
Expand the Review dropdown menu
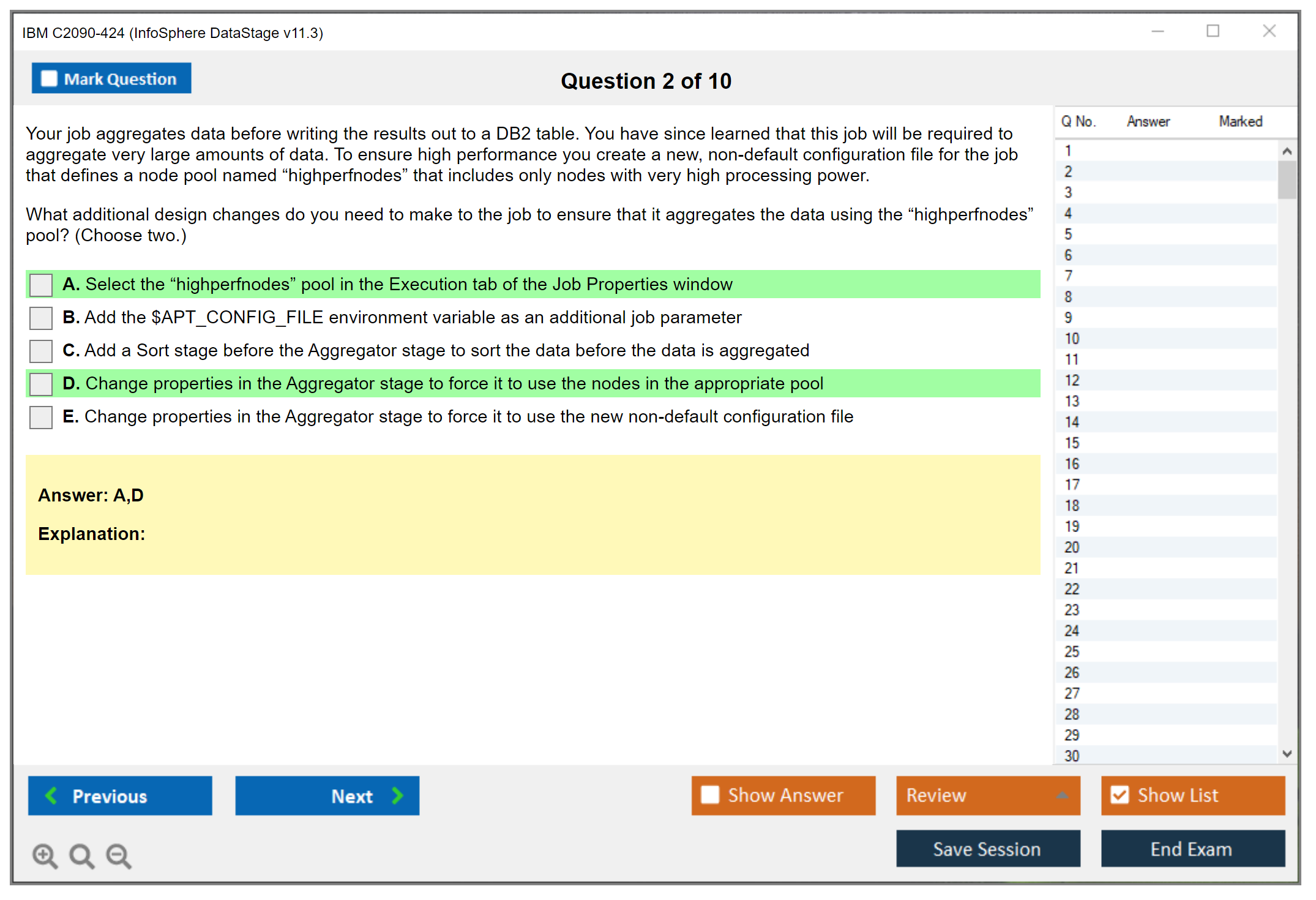1062,795
